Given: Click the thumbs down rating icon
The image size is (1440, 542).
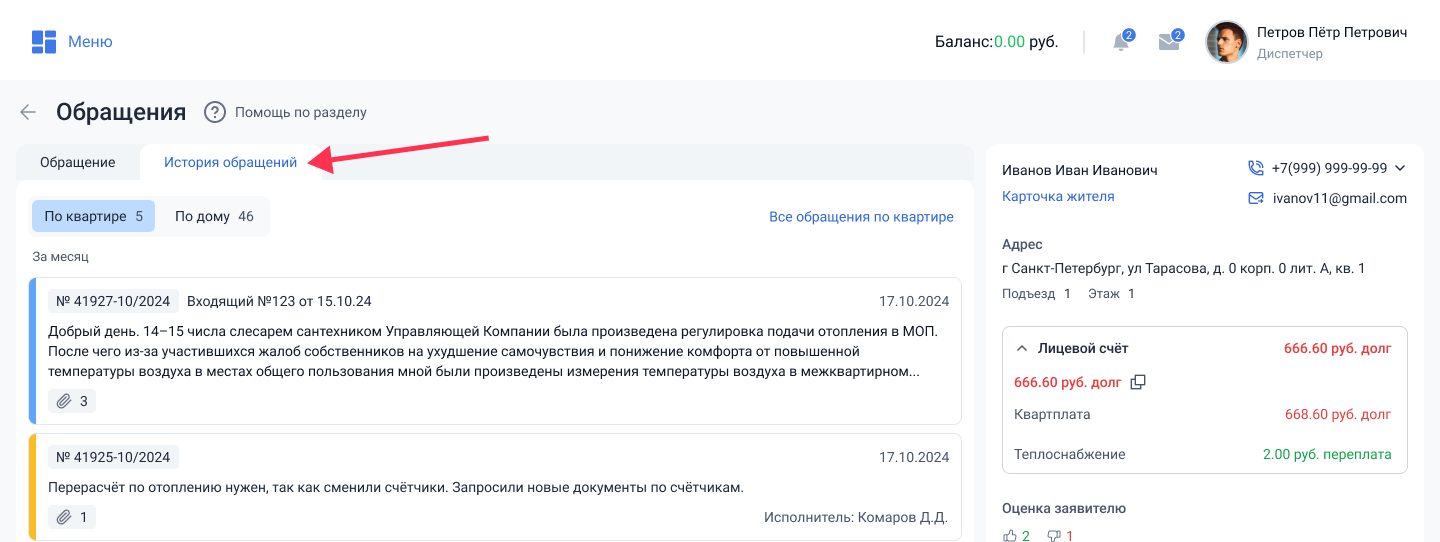Looking at the screenshot, I should (1053, 536).
